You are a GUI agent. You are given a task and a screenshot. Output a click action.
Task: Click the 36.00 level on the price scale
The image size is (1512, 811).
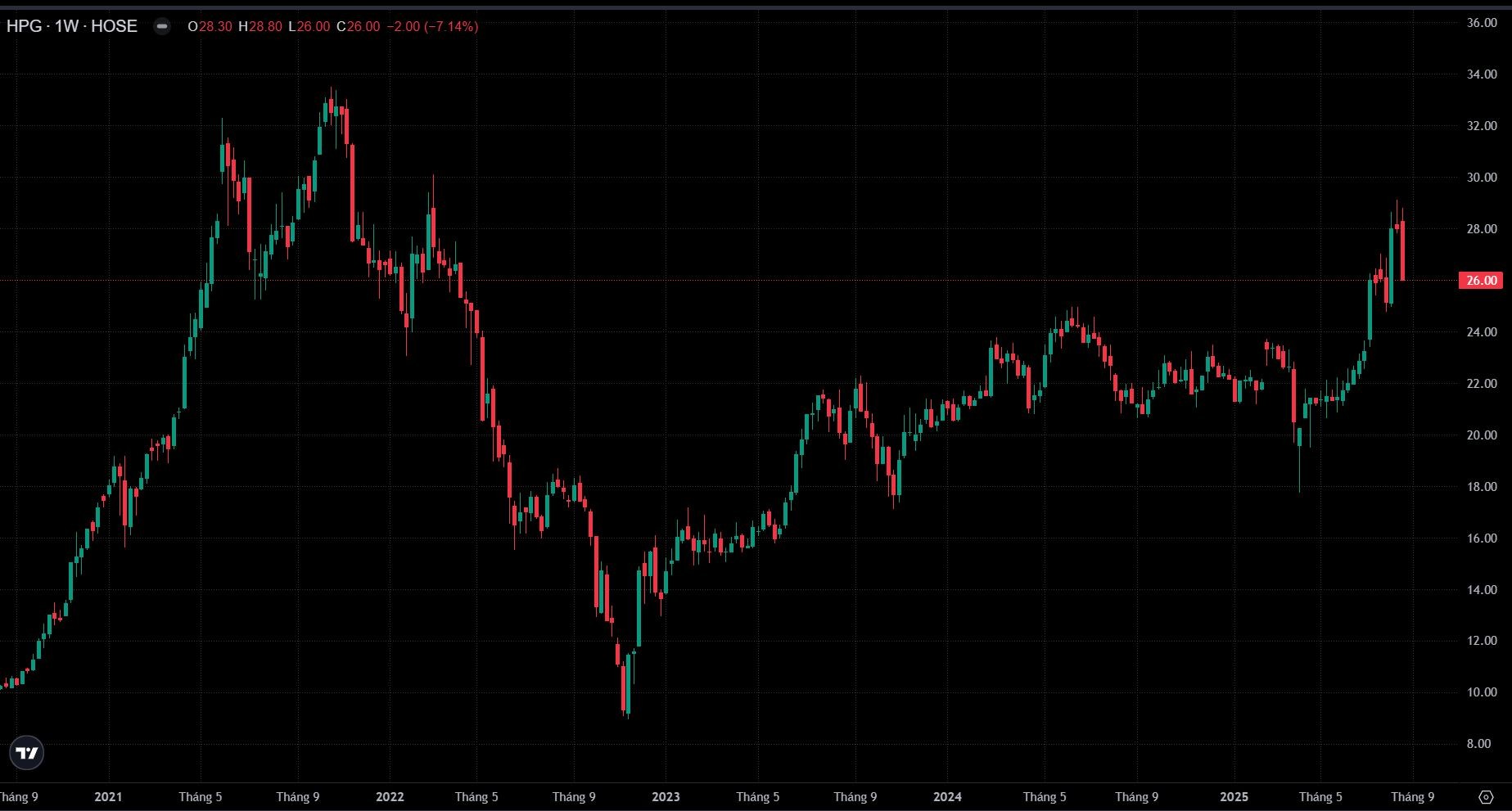click(x=1482, y=23)
